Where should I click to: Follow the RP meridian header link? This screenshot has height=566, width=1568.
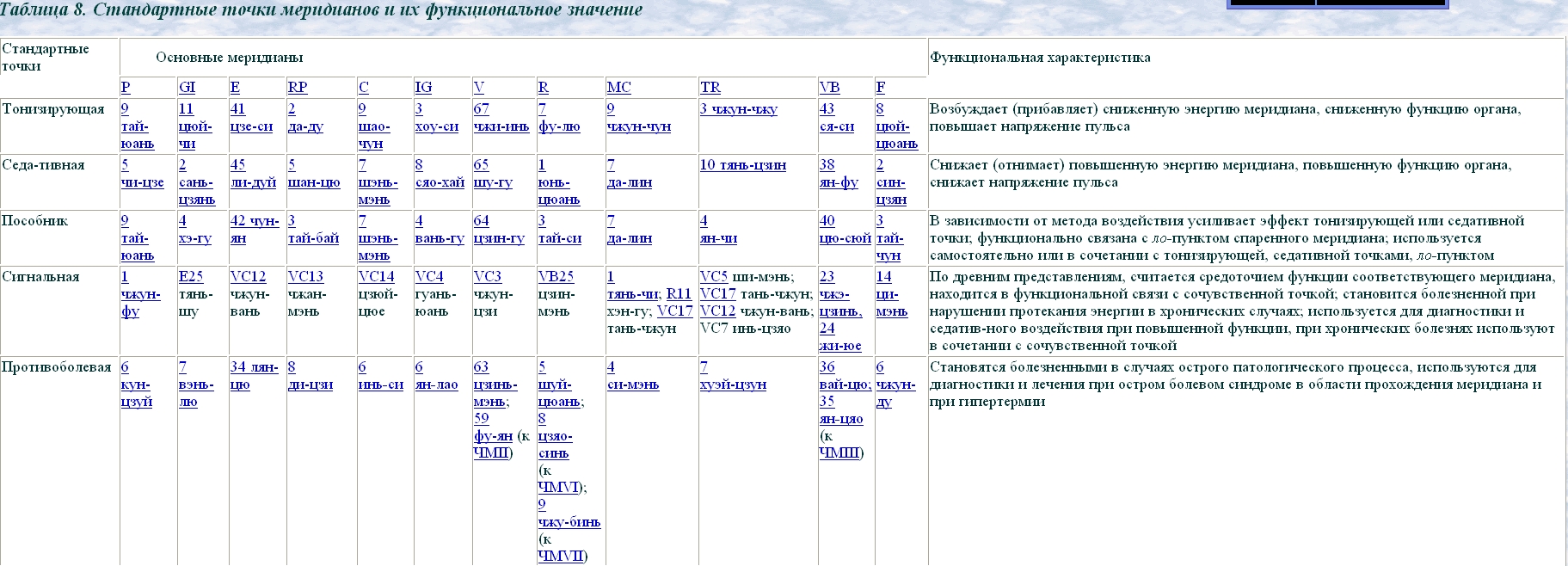click(298, 88)
